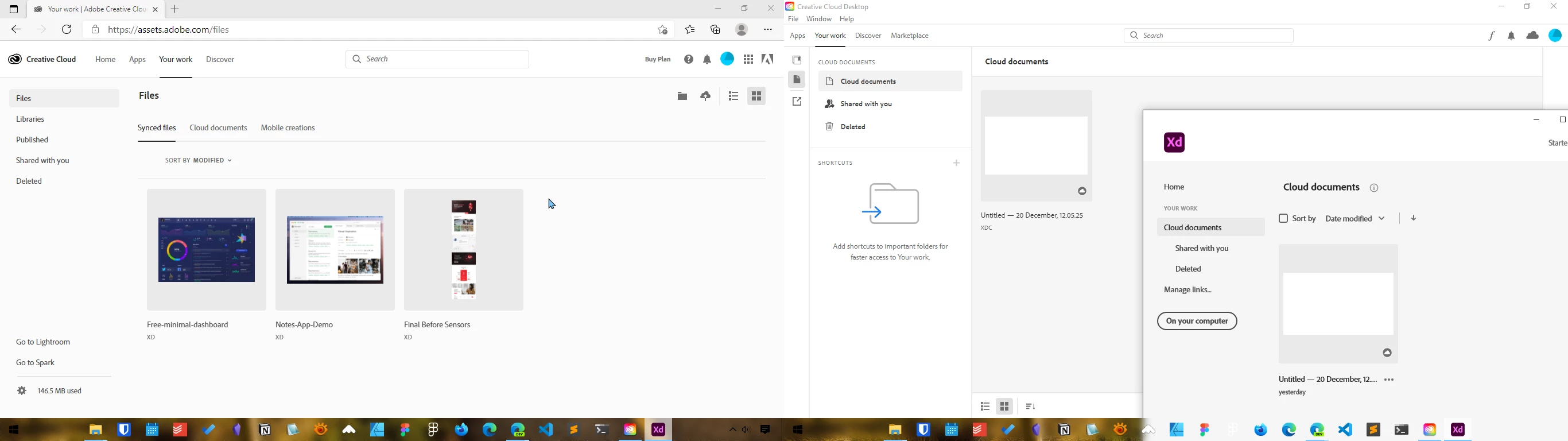Open the blue account avatar on web page
This screenshot has height=441, width=1568.
(727, 59)
